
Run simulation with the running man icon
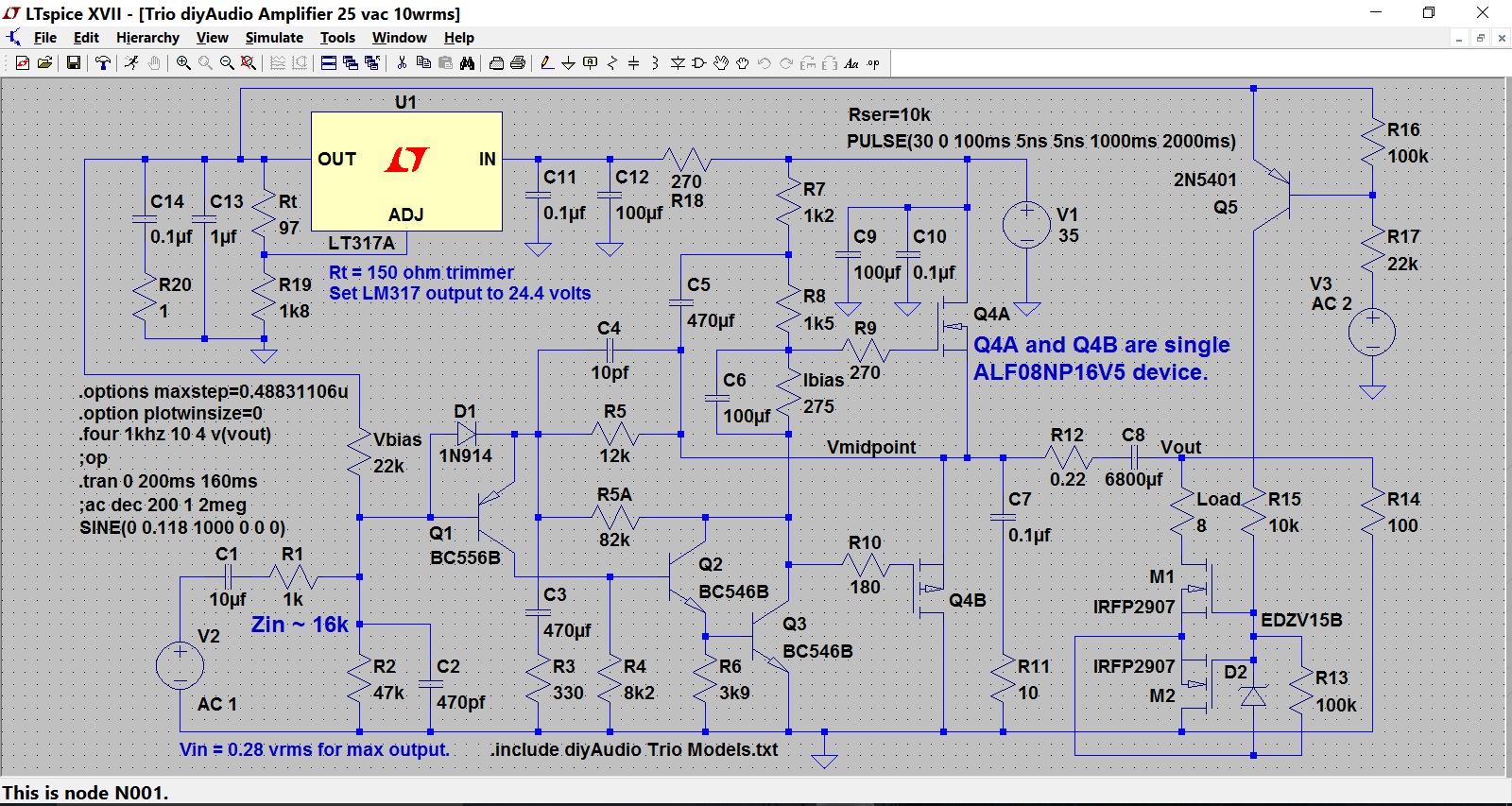click(131, 63)
